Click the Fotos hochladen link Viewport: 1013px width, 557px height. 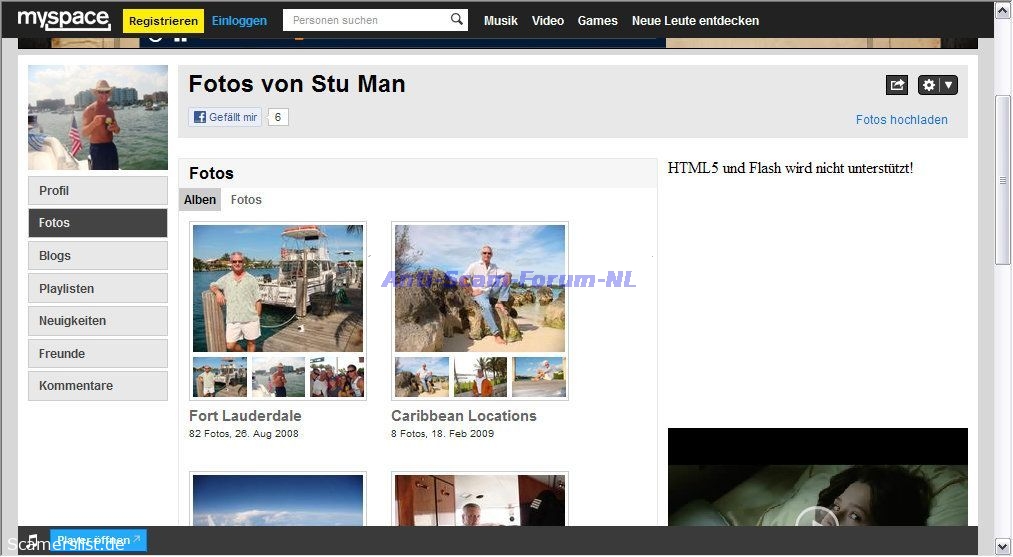[x=901, y=120]
